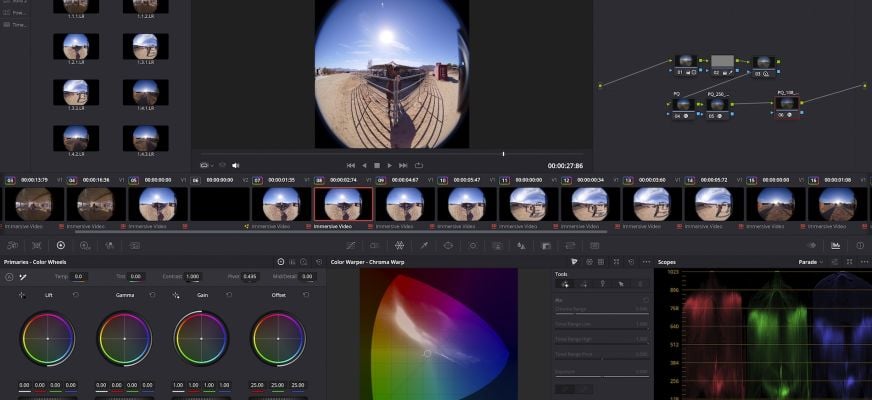Pick white point beside Gain
This screenshot has width=872, height=400.
point(176,295)
